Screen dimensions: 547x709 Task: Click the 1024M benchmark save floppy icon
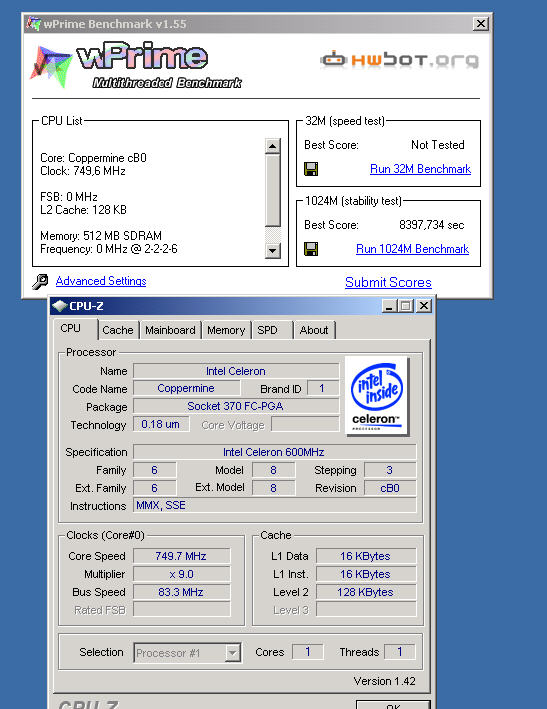coord(311,249)
